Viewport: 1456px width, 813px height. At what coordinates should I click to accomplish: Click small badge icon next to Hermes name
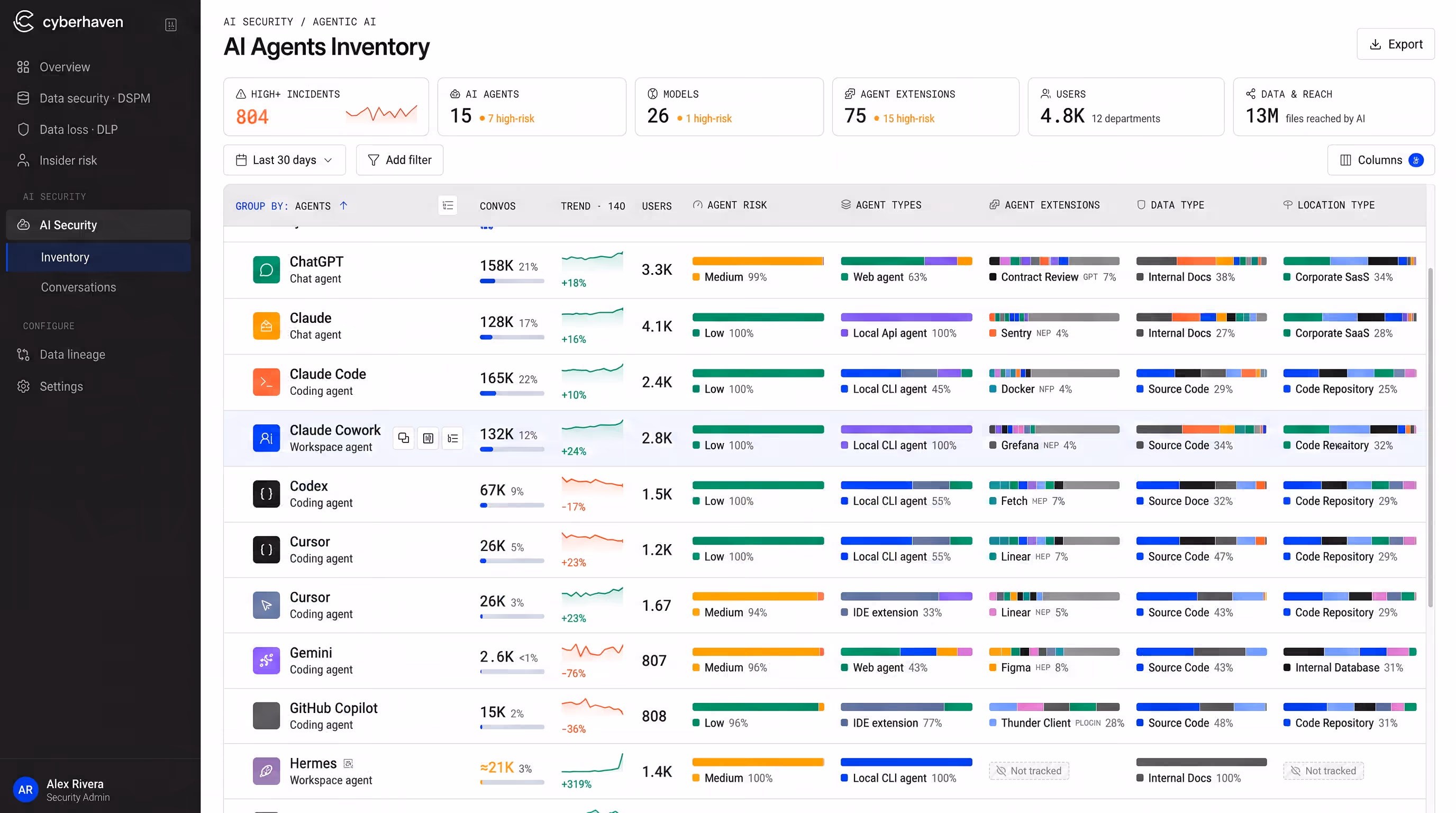coord(348,763)
